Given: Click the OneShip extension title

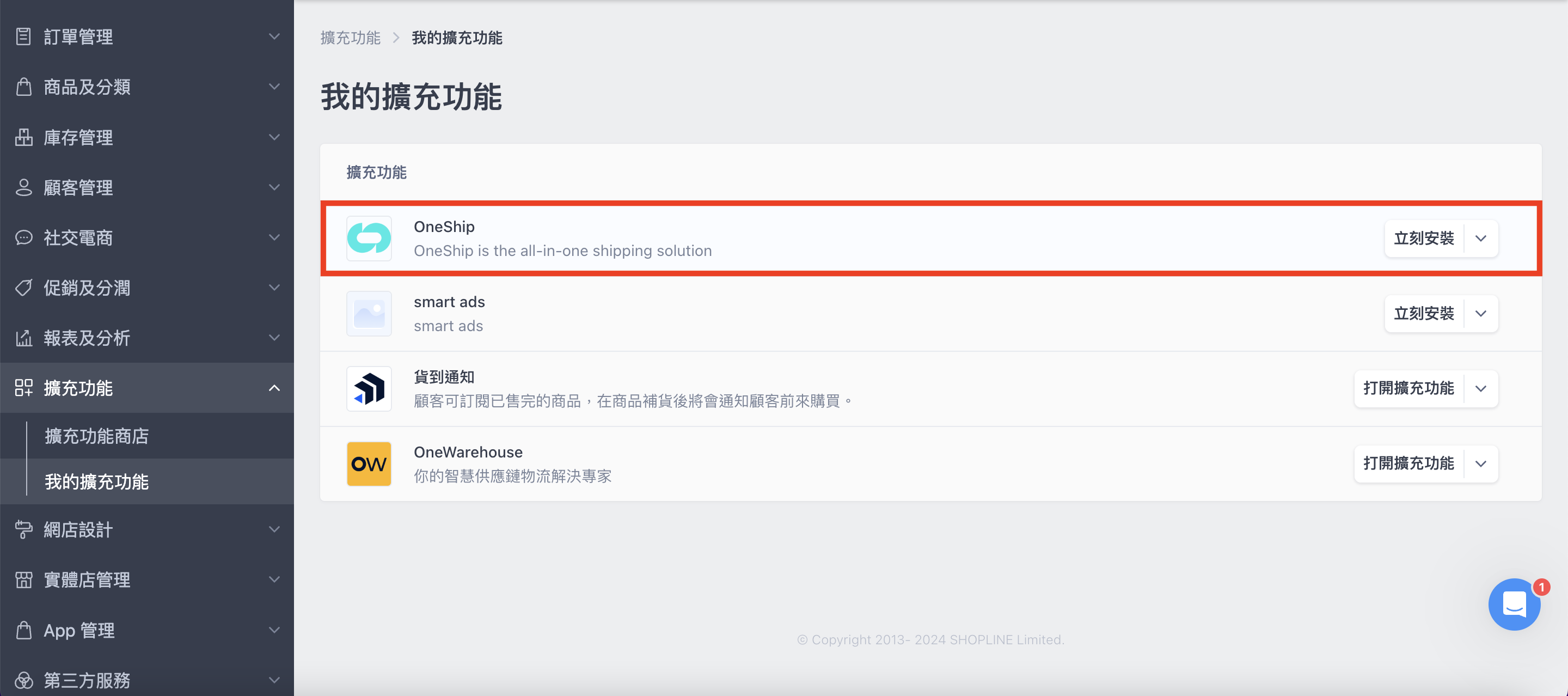Looking at the screenshot, I should (x=444, y=227).
